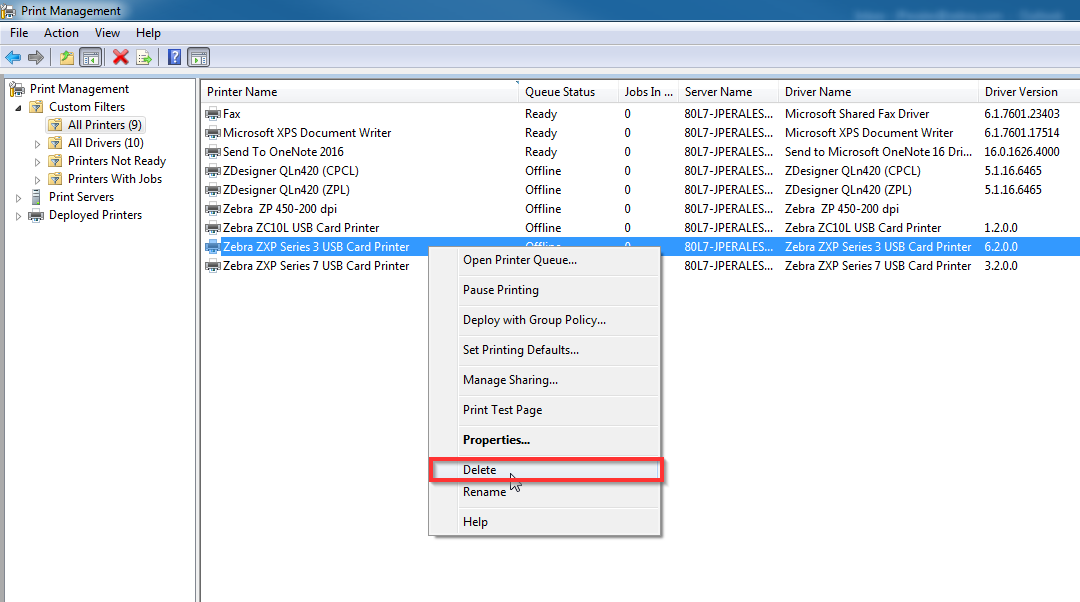Click the Print Management root node icon
The width and height of the screenshot is (1080, 602).
(17, 89)
